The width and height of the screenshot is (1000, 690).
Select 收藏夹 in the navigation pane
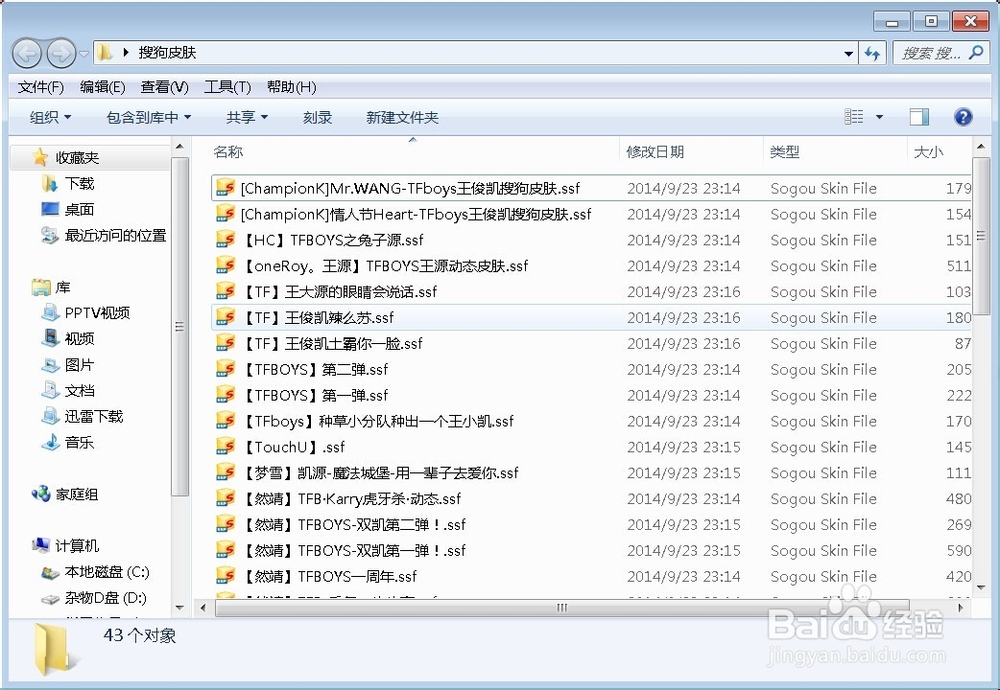point(77,158)
